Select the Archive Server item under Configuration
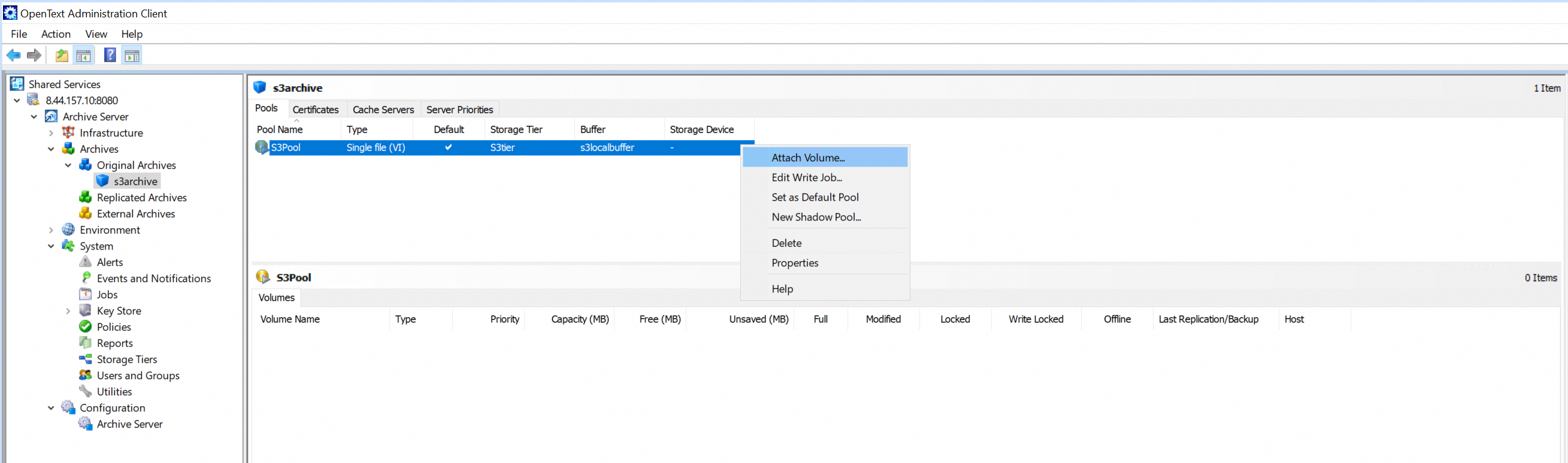This screenshot has height=463, width=1568. point(129,424)
